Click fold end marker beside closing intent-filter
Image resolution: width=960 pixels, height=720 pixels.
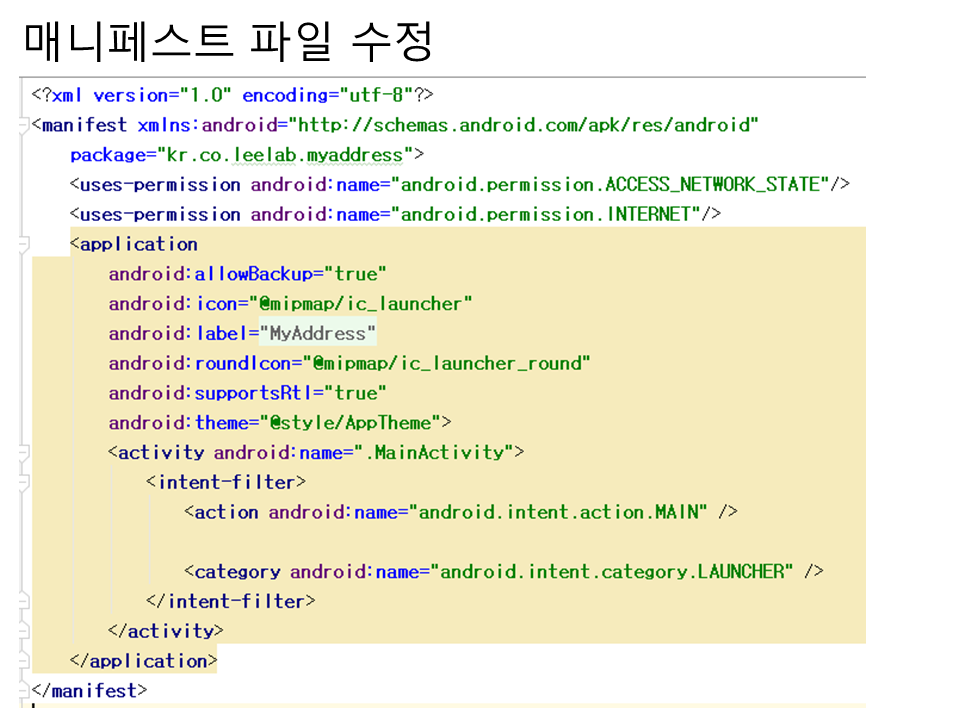click(23, 602)
